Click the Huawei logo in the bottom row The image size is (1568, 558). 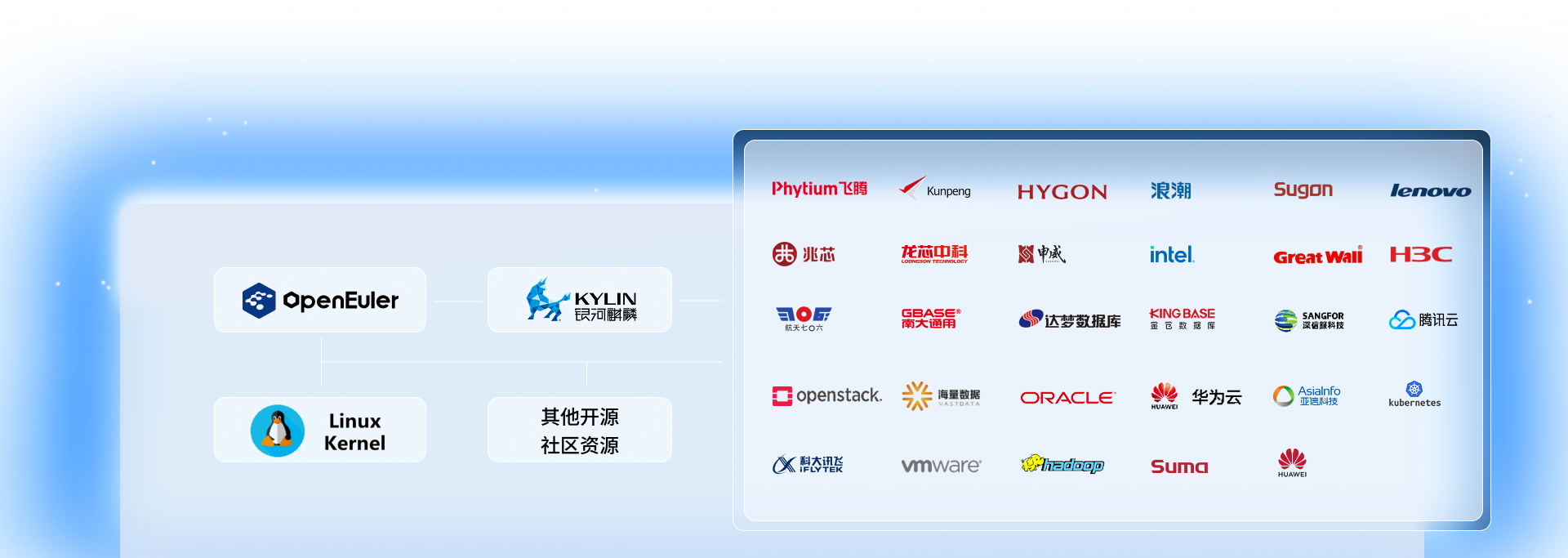click(1292, 462)
